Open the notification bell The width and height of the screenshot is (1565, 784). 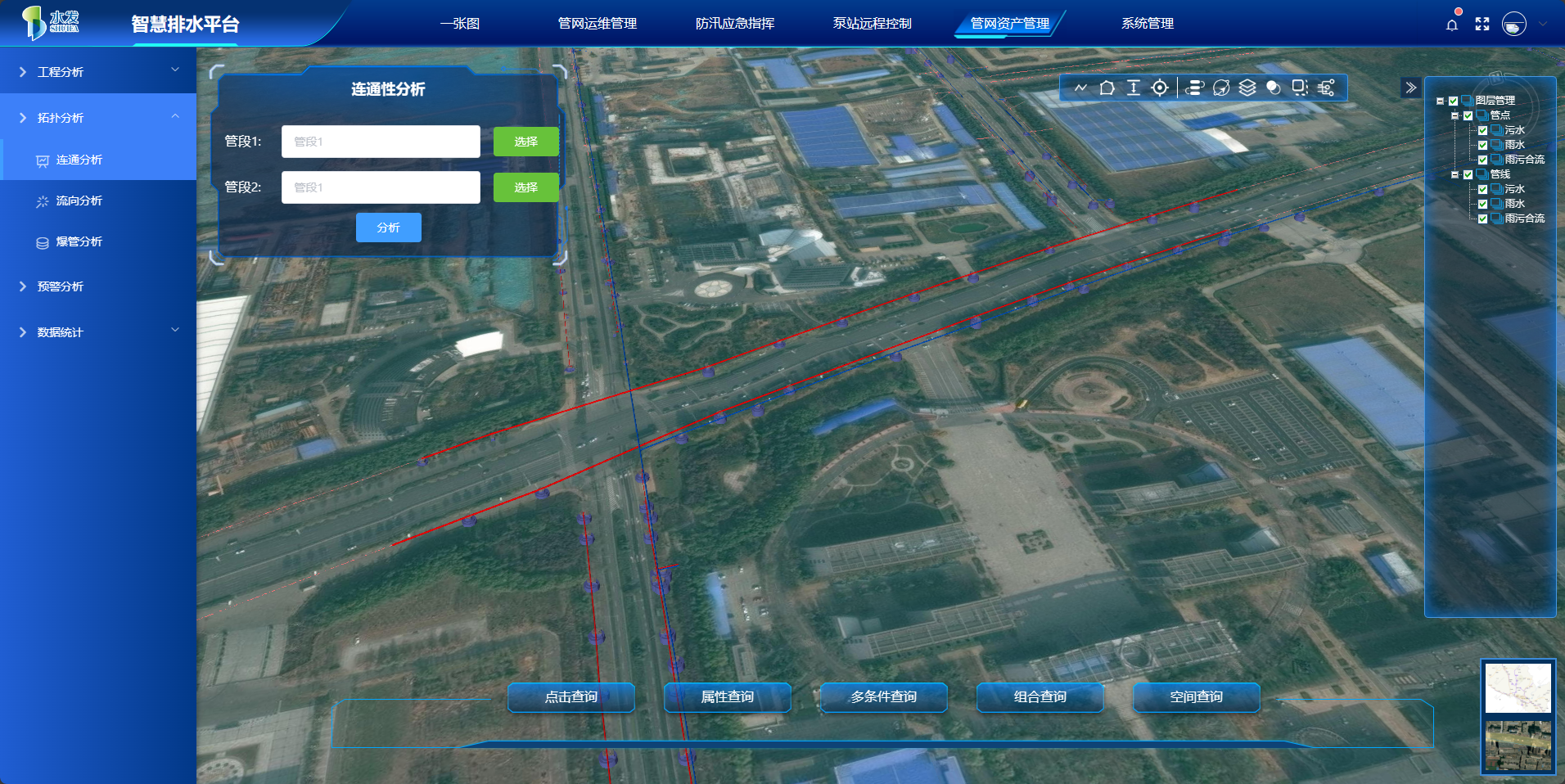(1451, 25)
